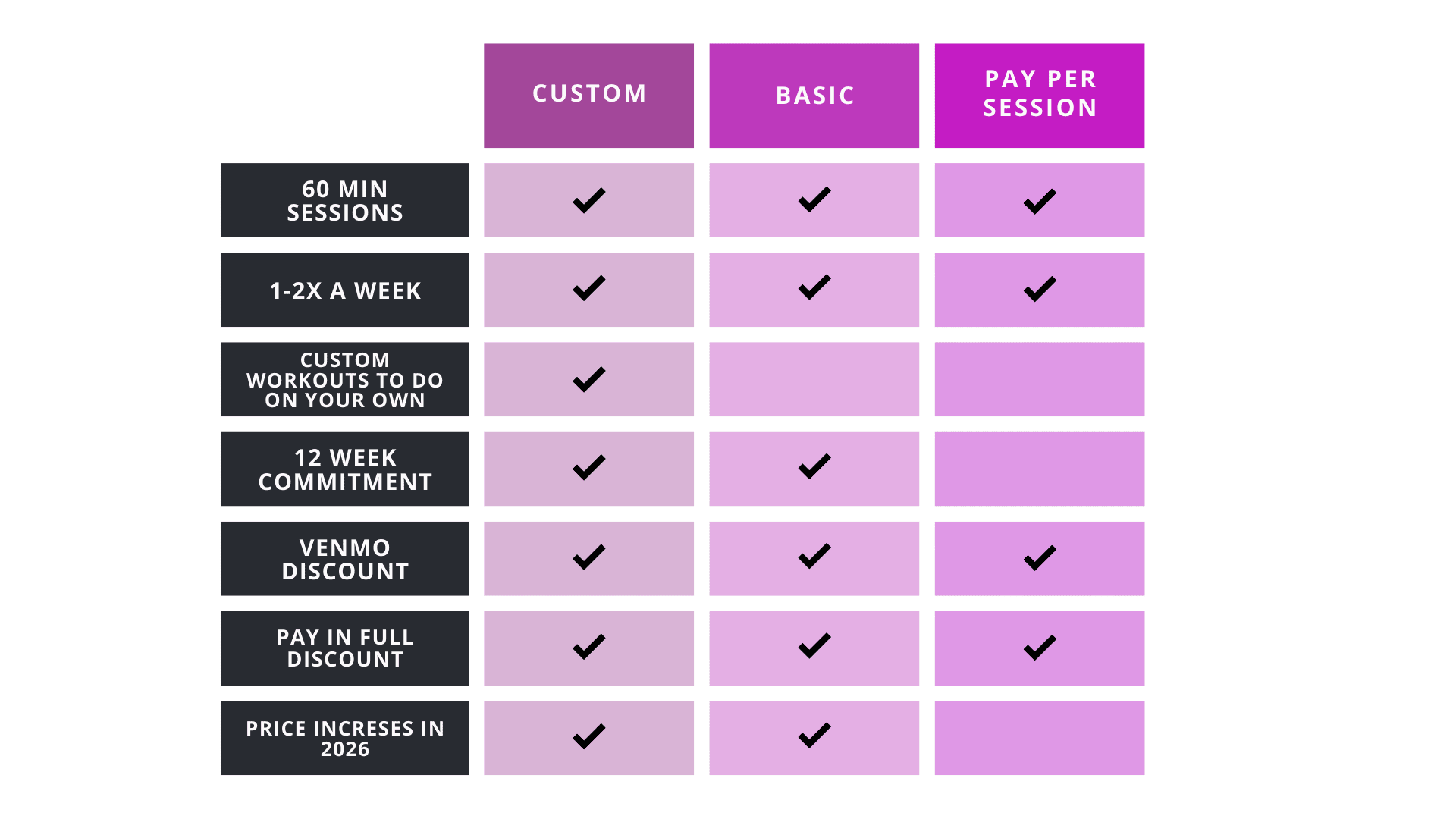
Task: Click the Venmo Discount row label
Action: (344, 558)
